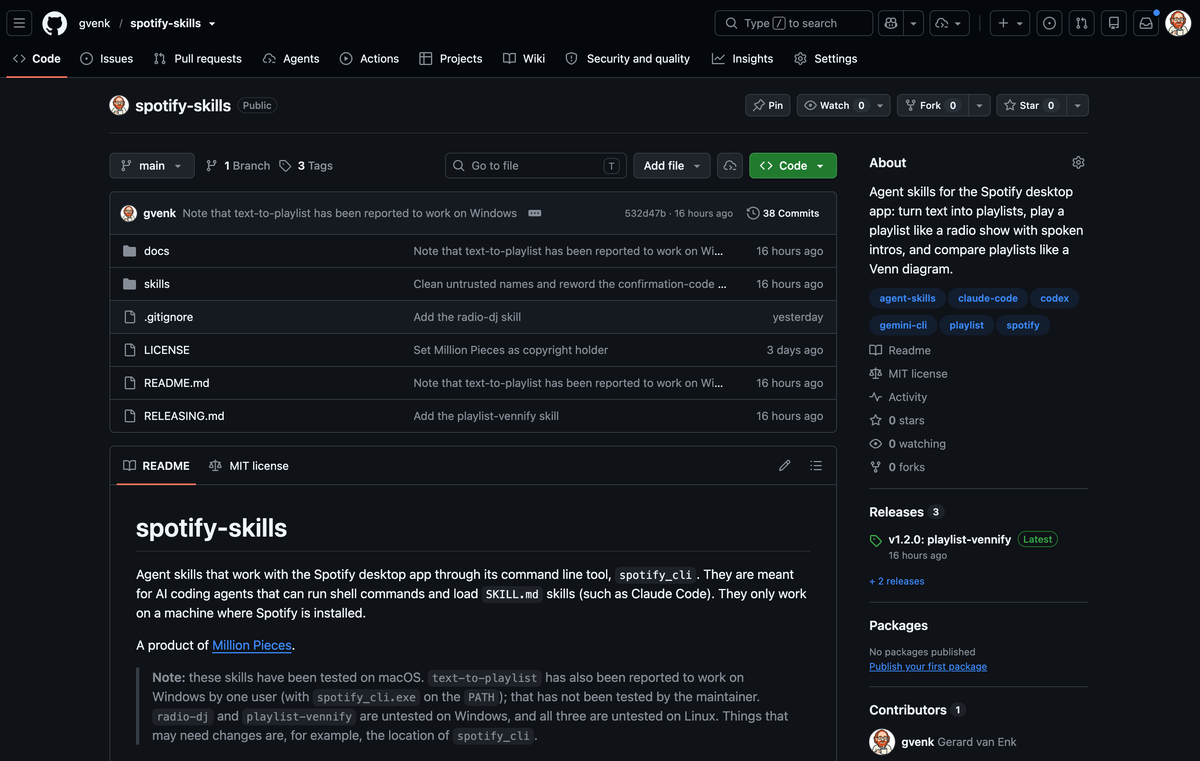Pin the spotify-skills repository
Screen dimensions: 1200x761
click(768, 105)
